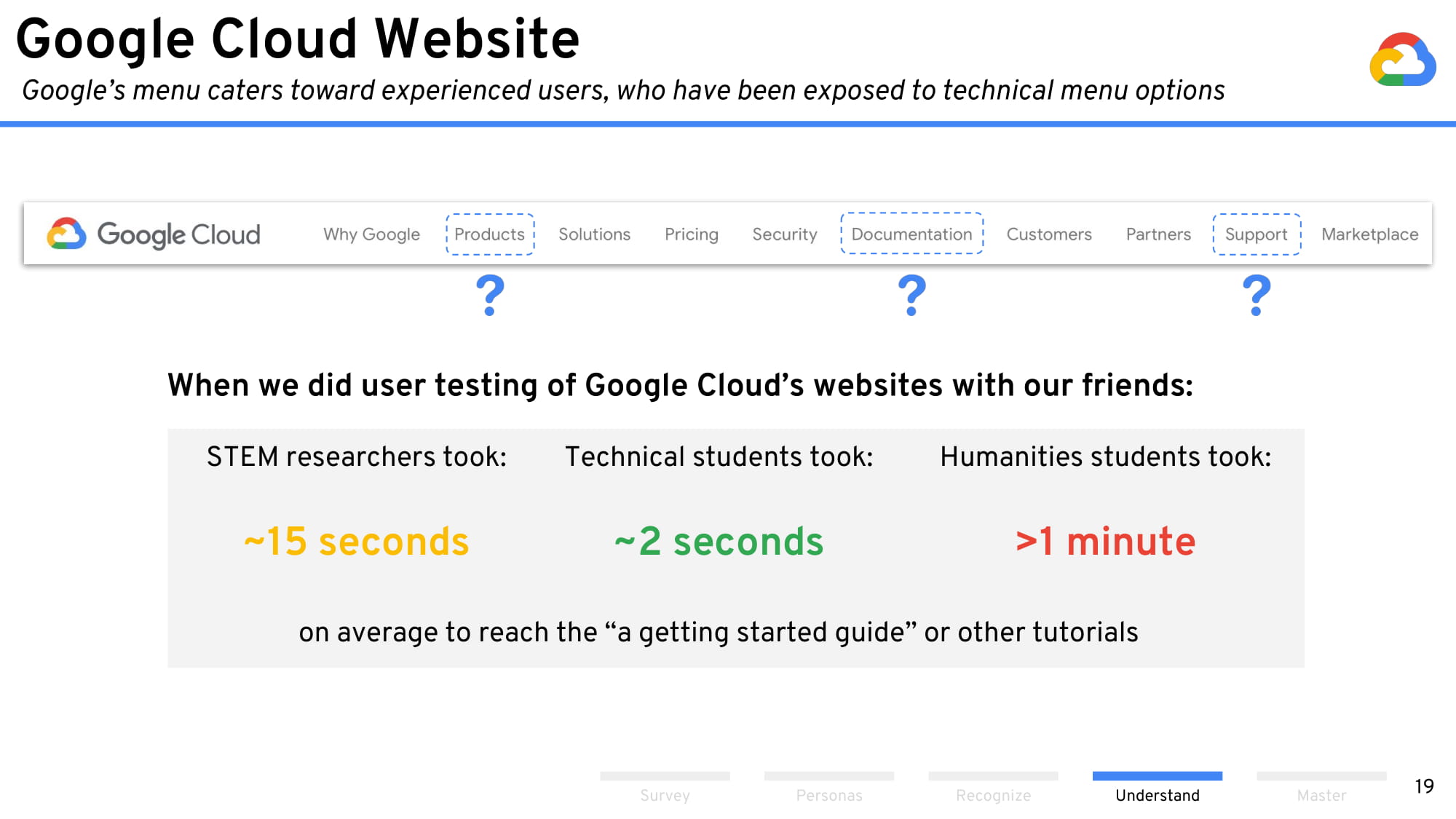
Task: Click the Google Cloud logo in top-right corner
Action: coord(1402,59)
